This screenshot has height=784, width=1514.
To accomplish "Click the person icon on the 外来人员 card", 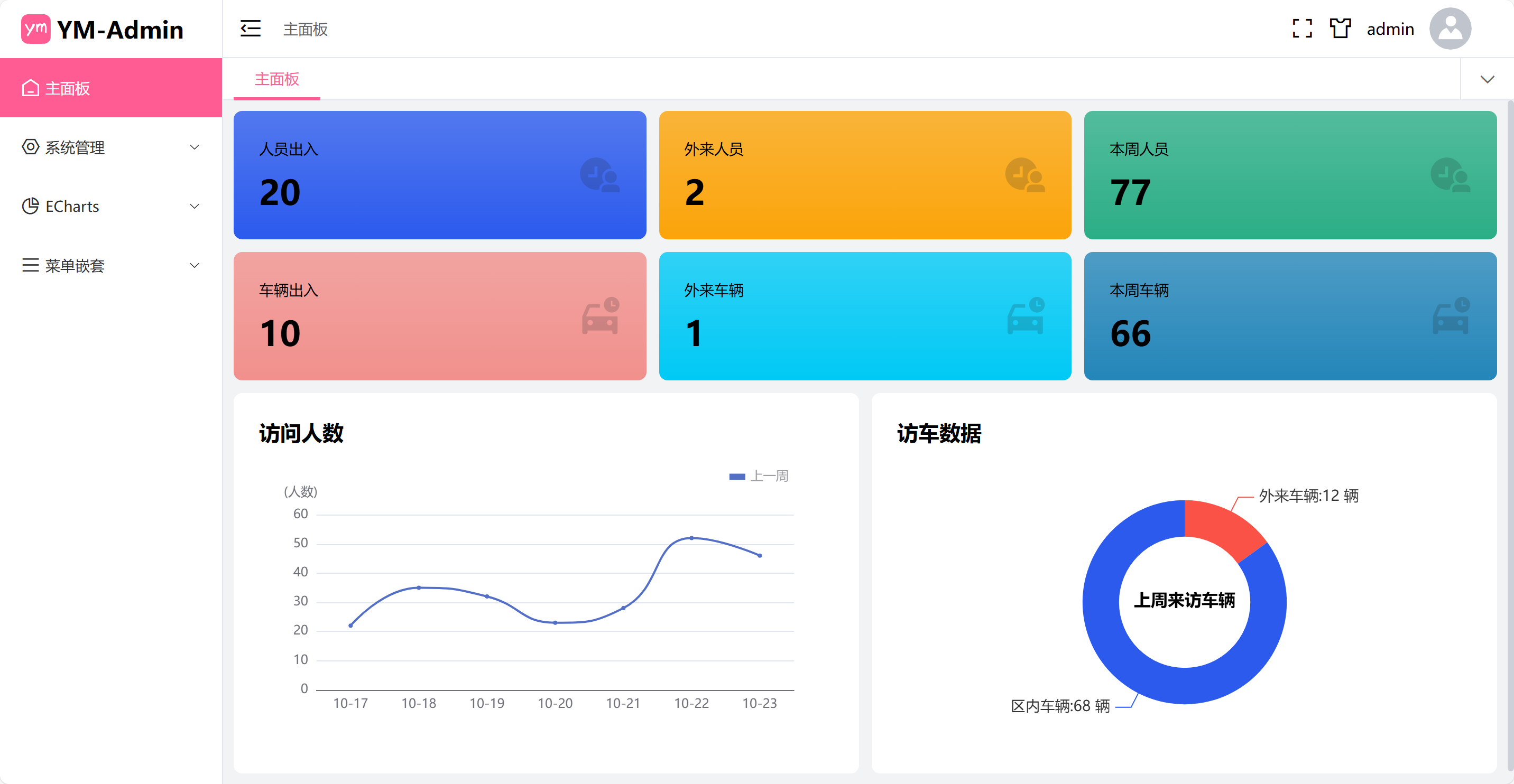I will point(1025,175).
